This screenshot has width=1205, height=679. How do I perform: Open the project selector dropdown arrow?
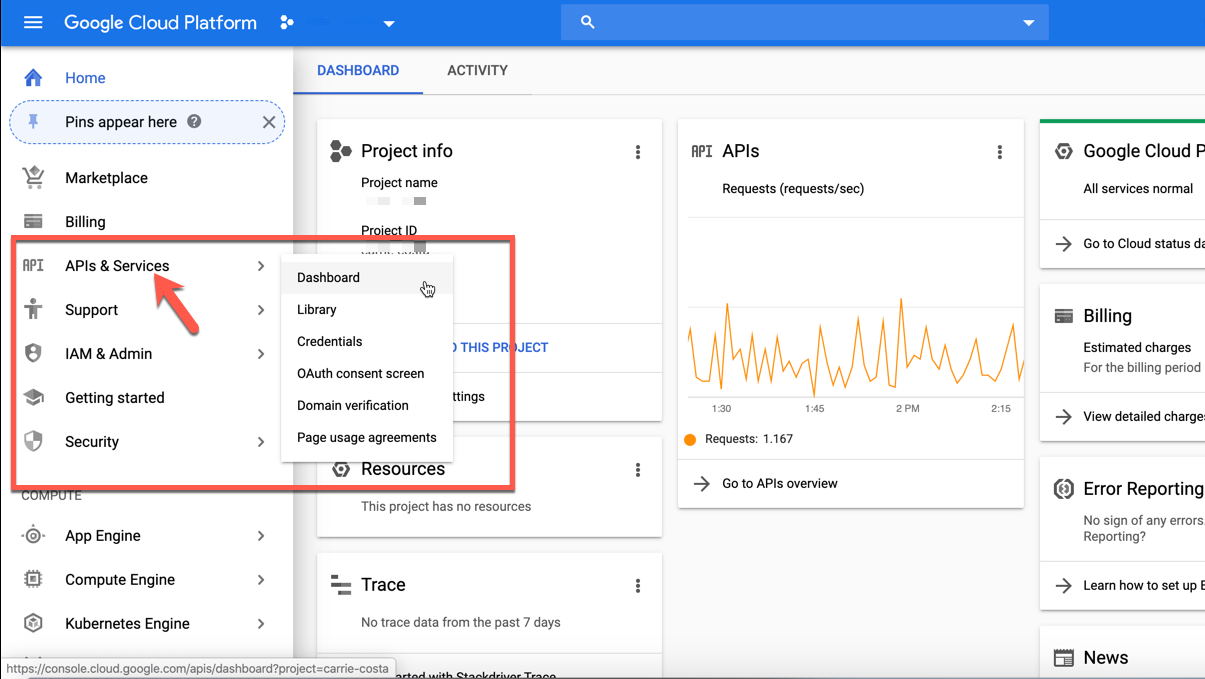(389, 24)
